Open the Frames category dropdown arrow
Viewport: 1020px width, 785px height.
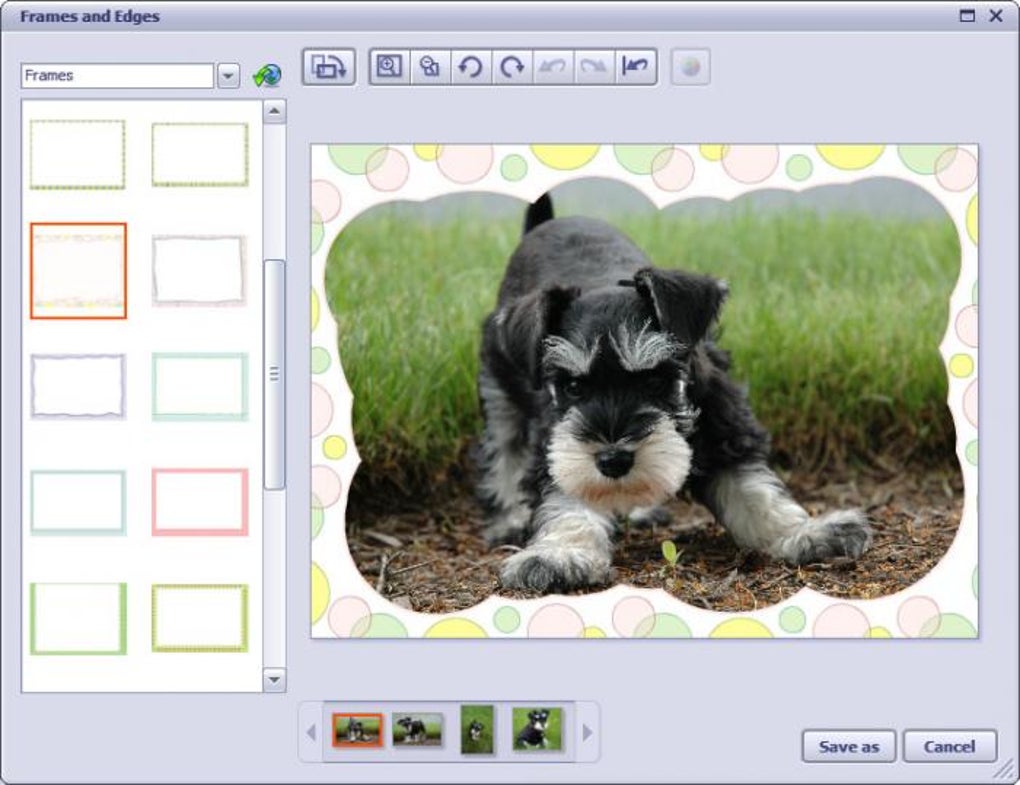[228, 76]
